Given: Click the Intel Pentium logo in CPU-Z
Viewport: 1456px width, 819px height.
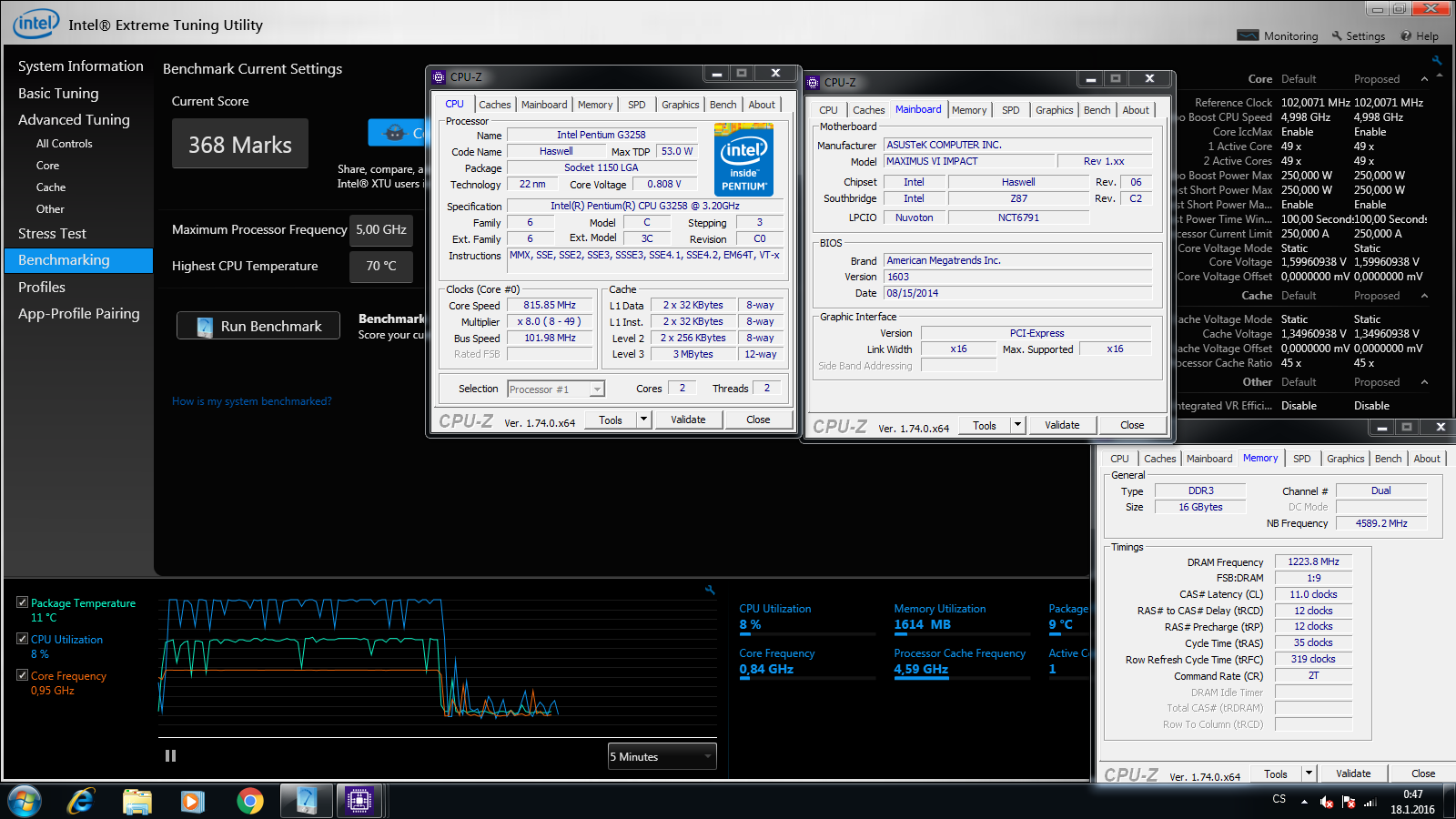Looking at the screenshot, I should coord(743,161).
